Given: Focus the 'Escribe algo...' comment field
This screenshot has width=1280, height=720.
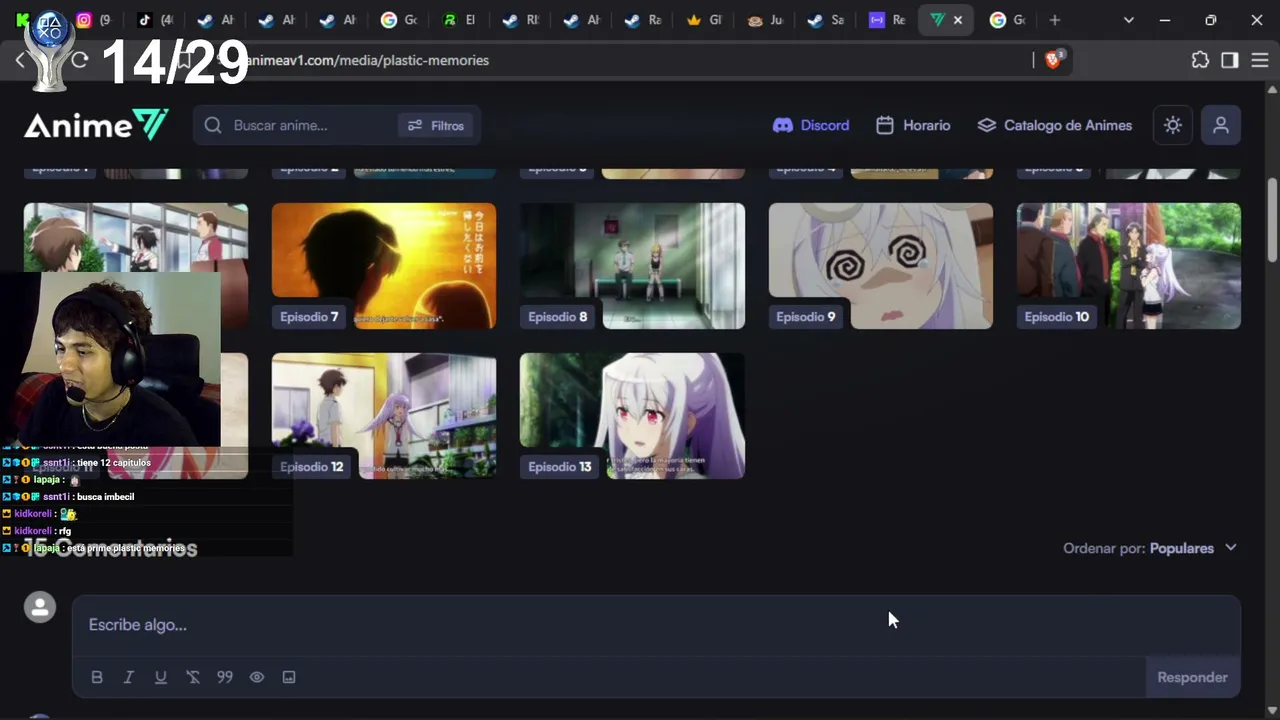Looking at the screenshot, I should (656, 625).
